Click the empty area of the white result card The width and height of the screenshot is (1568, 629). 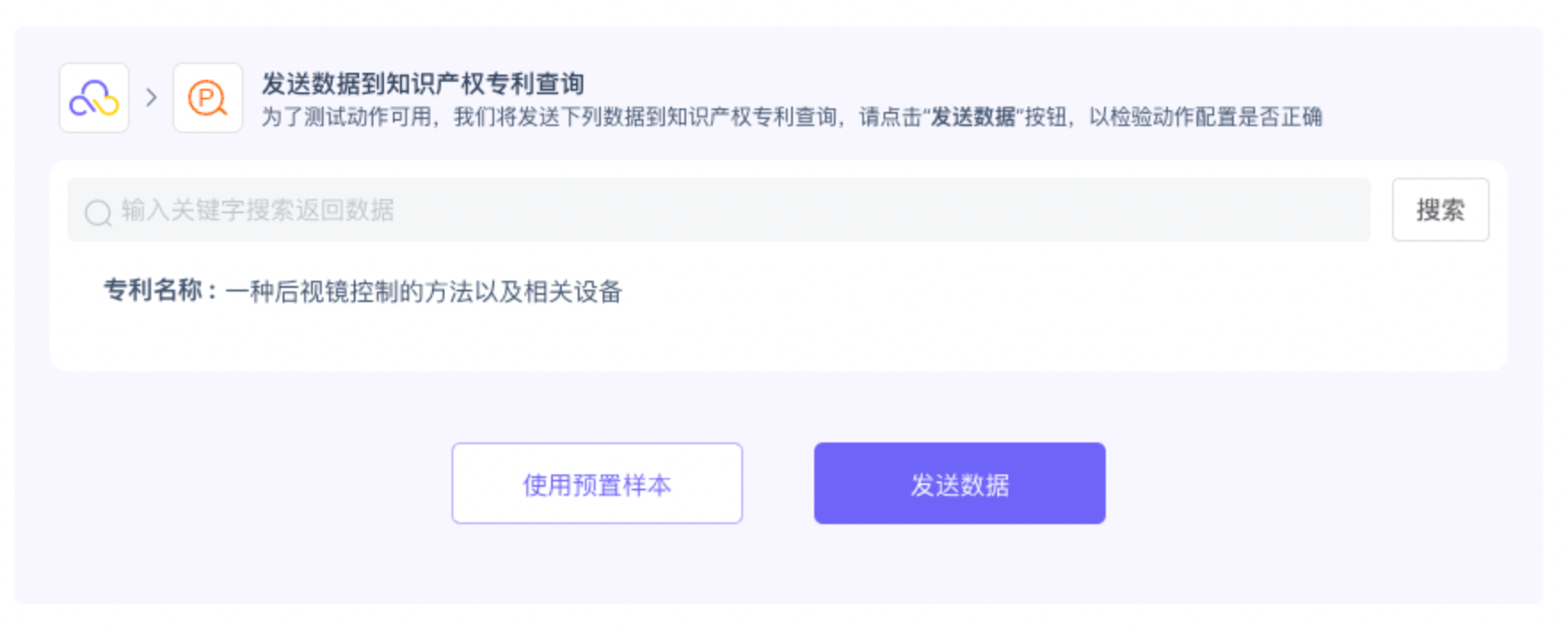pyautogui.click(x=978, y=329)
